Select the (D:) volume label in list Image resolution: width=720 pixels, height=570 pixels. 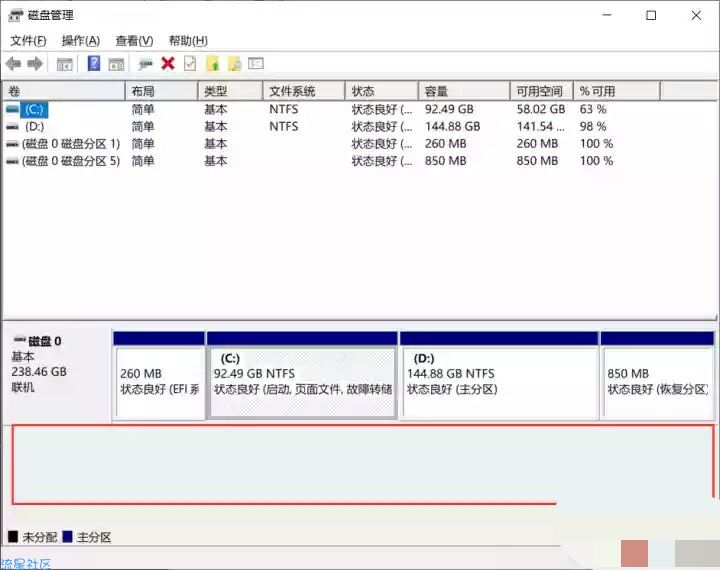[34, 126]
